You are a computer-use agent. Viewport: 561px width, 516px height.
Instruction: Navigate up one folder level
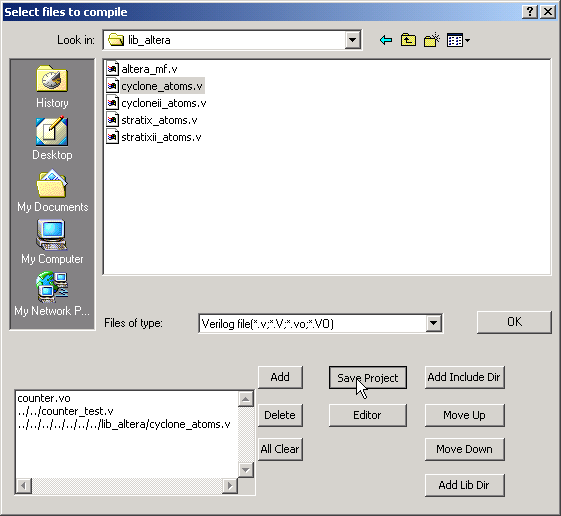click(408, 40)
